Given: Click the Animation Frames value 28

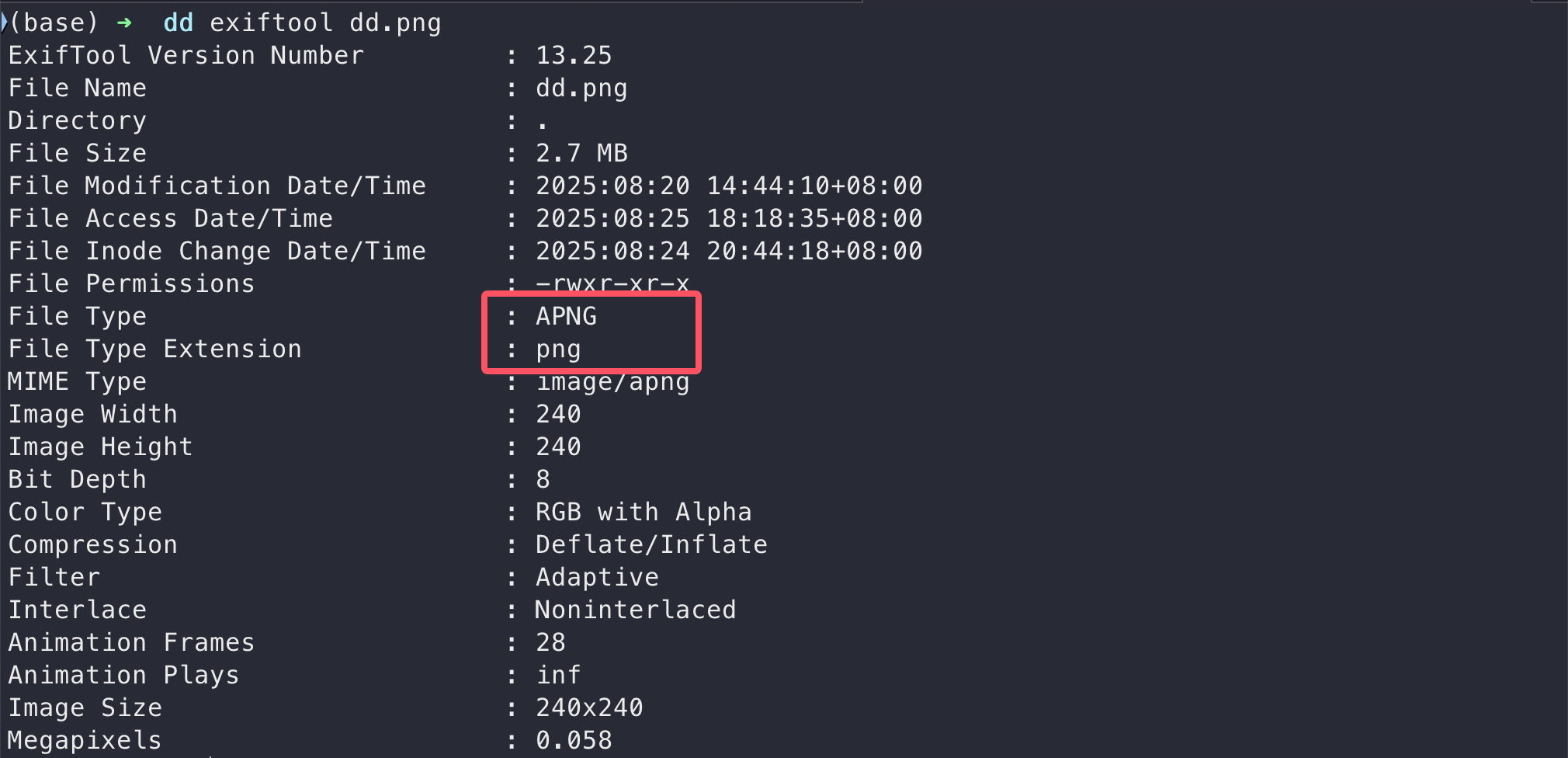Looking at the screenshot, I should pyautogui.click(x=550, y=642).
